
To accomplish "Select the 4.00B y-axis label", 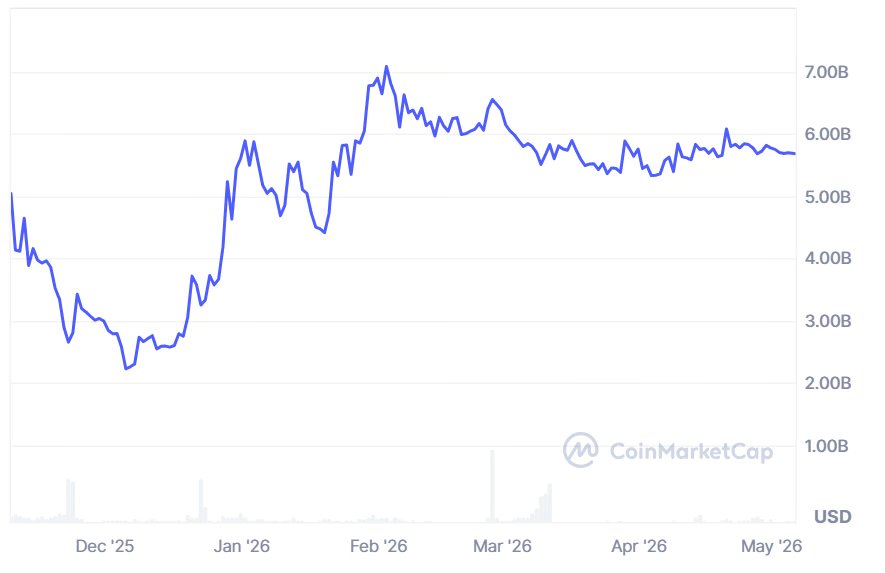I will coord(827,258).
